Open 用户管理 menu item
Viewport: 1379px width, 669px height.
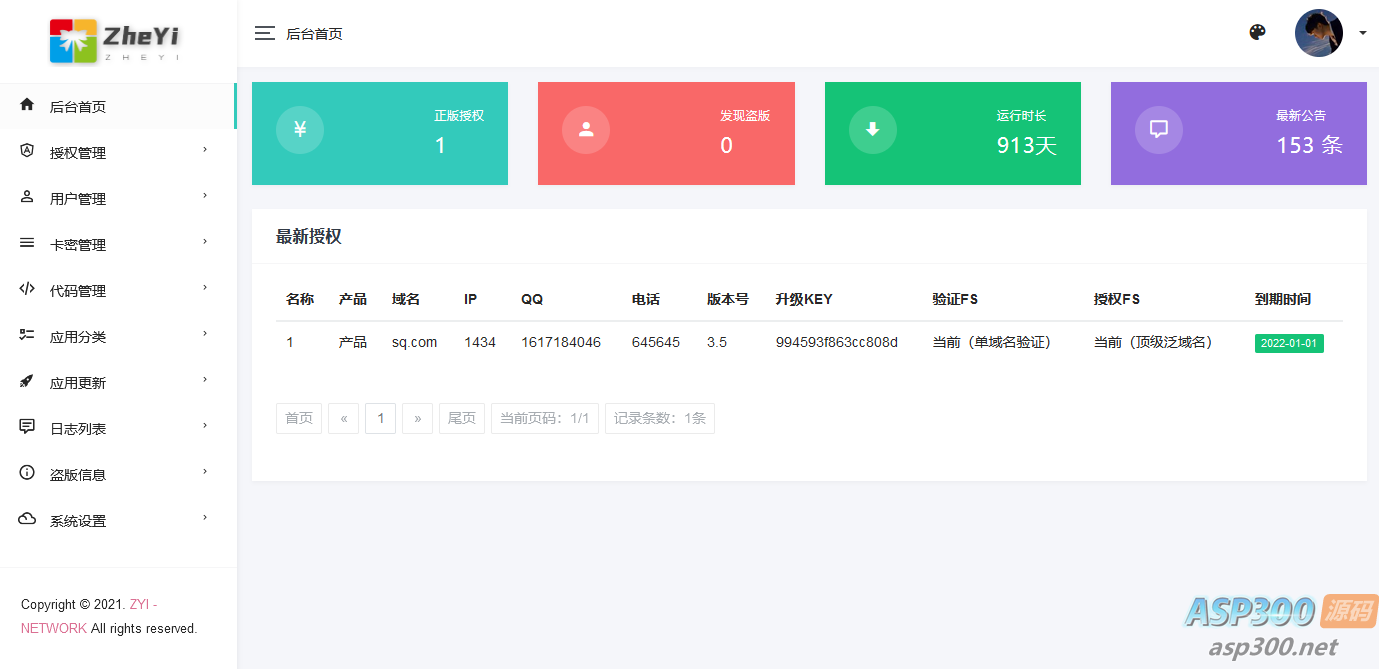tap(118, 198)
